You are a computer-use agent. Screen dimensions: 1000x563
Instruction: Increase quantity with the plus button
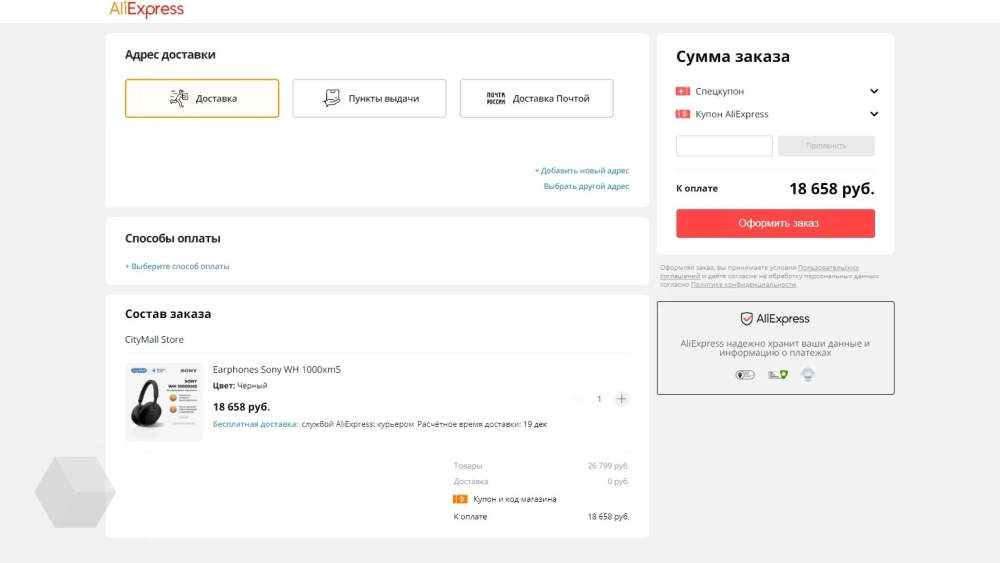pyautogui.click(x=622, y=399)
